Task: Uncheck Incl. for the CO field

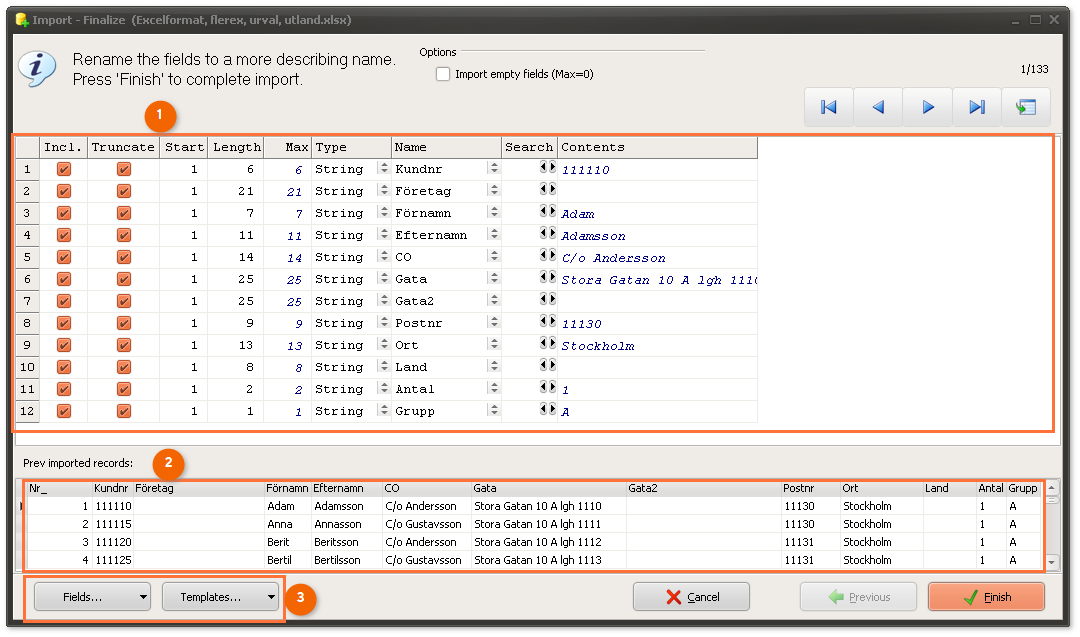Action: pos(64,258)
